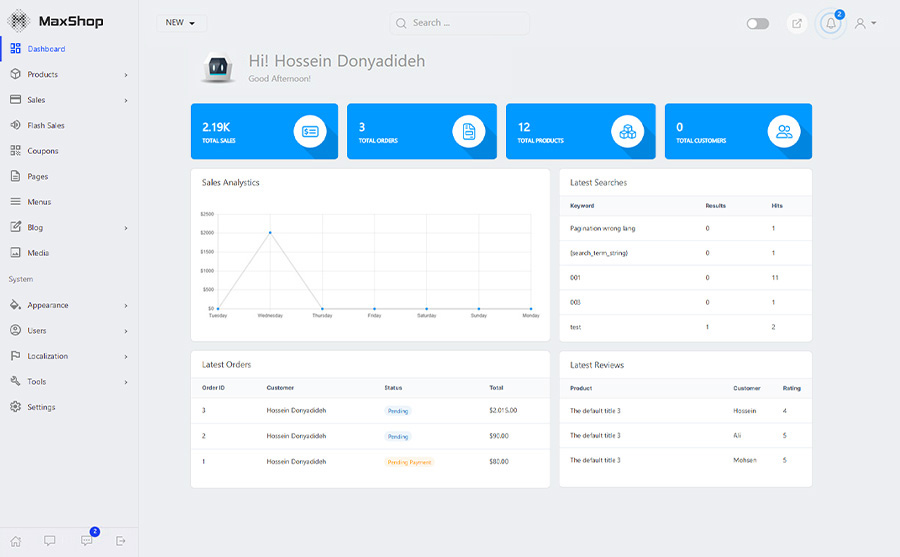Open order ID 3 link
Screen dimensions: 900x557
click(x=204, y=410)
